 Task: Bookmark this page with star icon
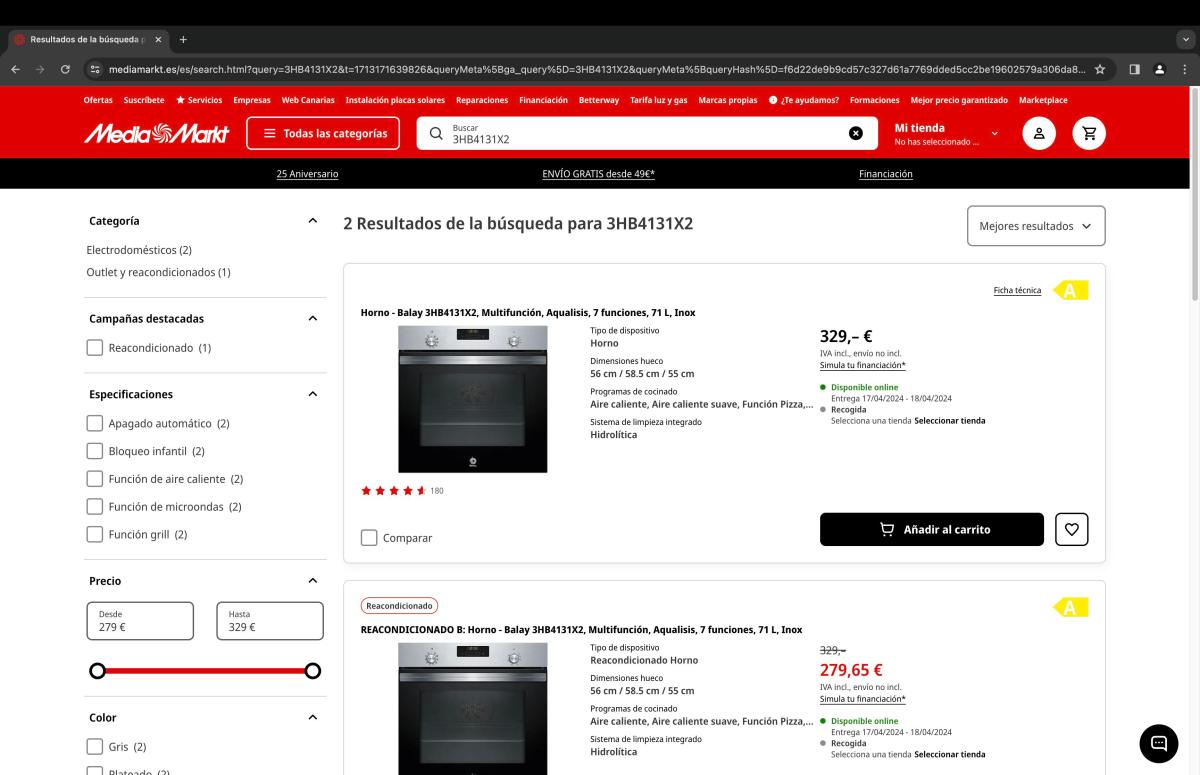tap(1100, 69)
